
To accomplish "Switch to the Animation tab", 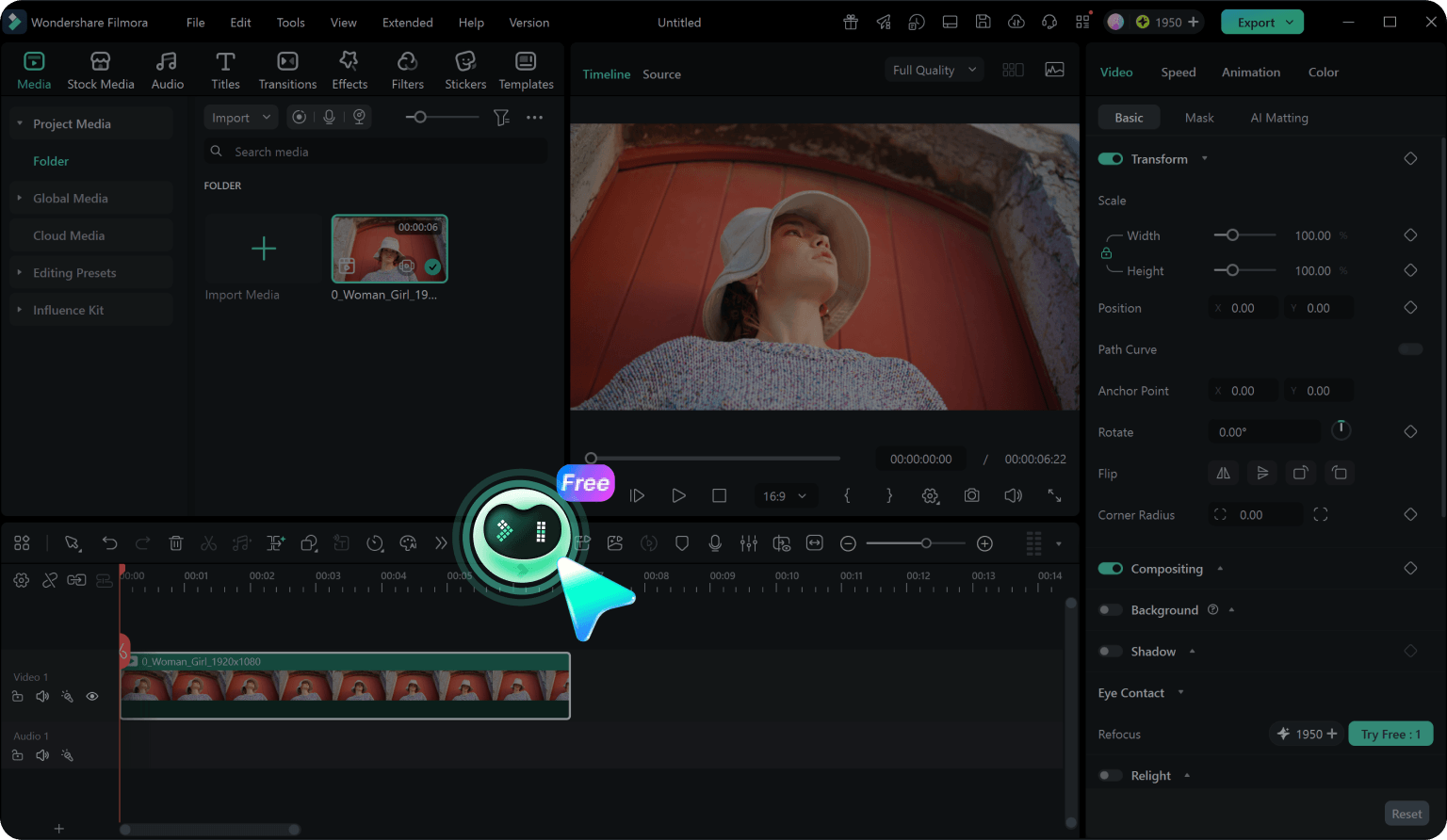I will 1250,73.
